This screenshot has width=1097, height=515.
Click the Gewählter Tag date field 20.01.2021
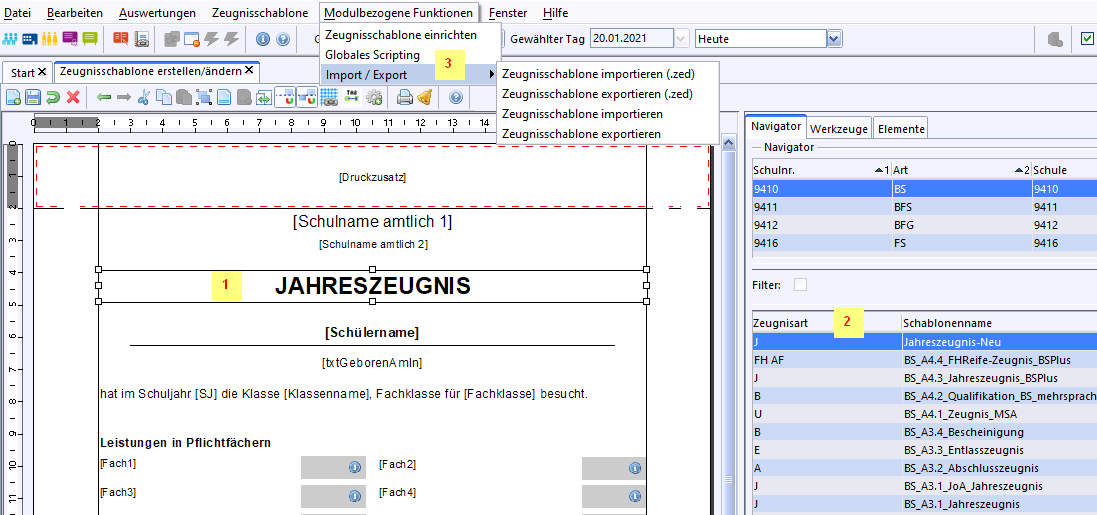632,39
